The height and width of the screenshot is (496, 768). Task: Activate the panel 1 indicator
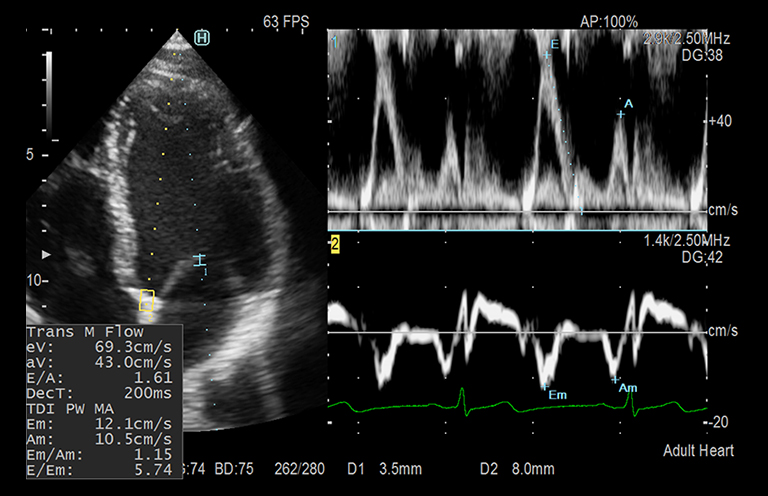[x=335, y=41]
